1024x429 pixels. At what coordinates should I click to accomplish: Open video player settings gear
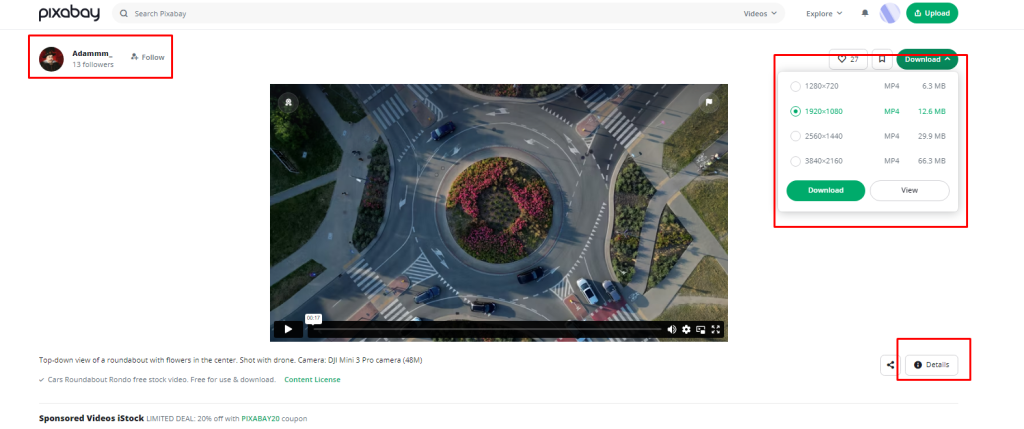686,329
